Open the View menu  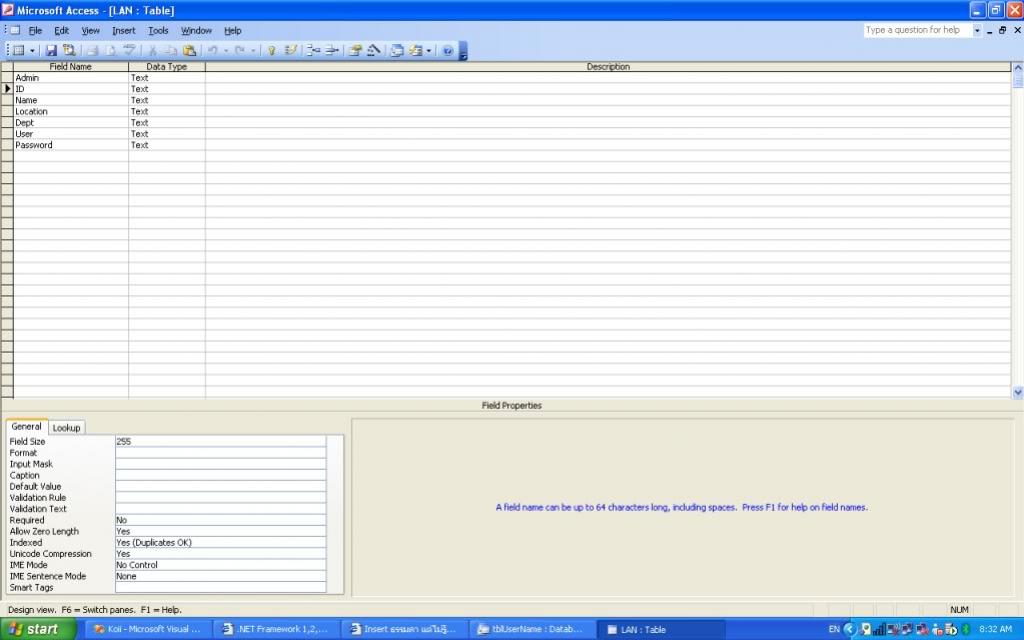[x=90, y=31]
